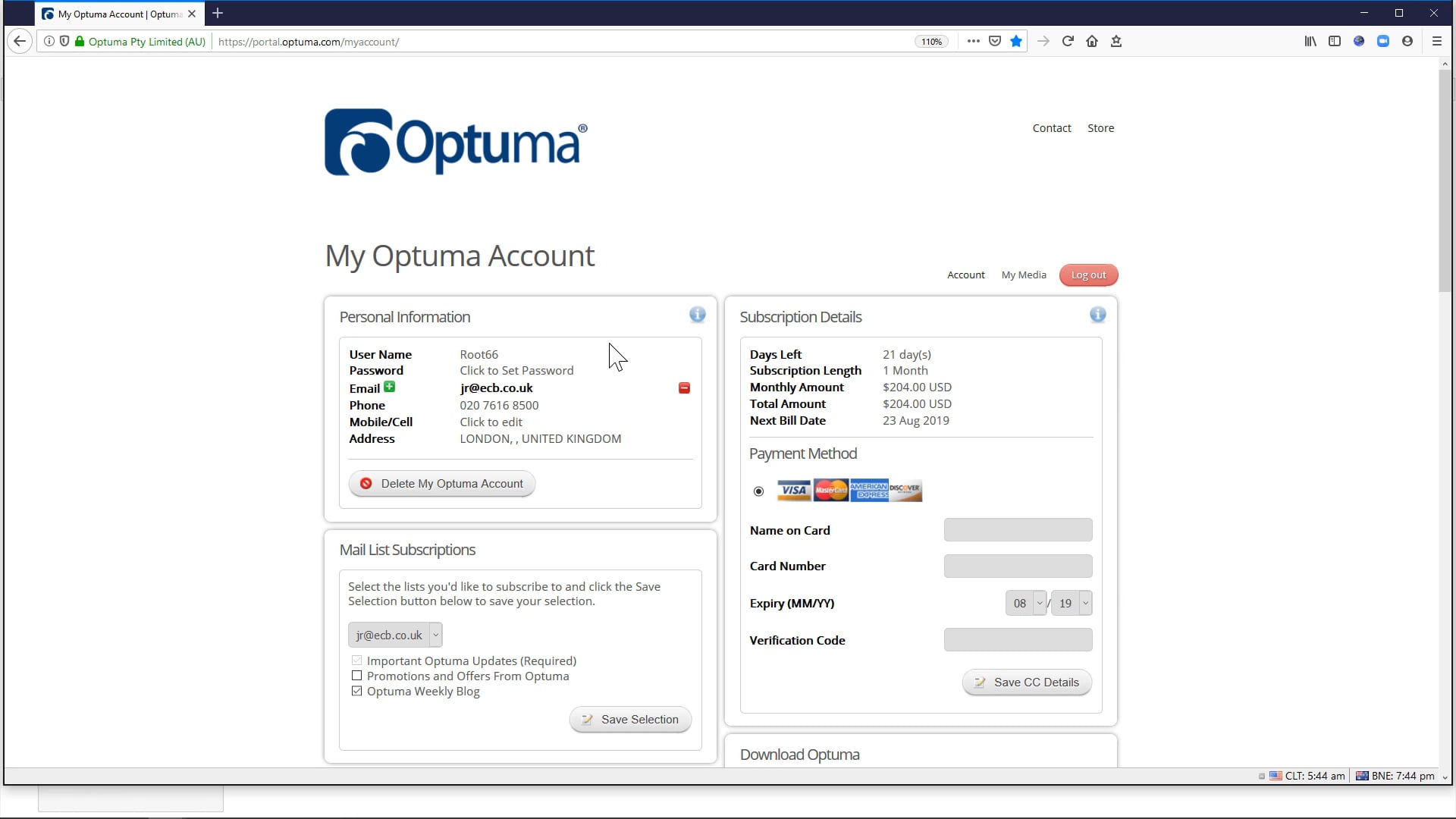The image size is (1456, 819).
Task: Click to edit Mobile/Cell field
Action: (x=491, y=422)
